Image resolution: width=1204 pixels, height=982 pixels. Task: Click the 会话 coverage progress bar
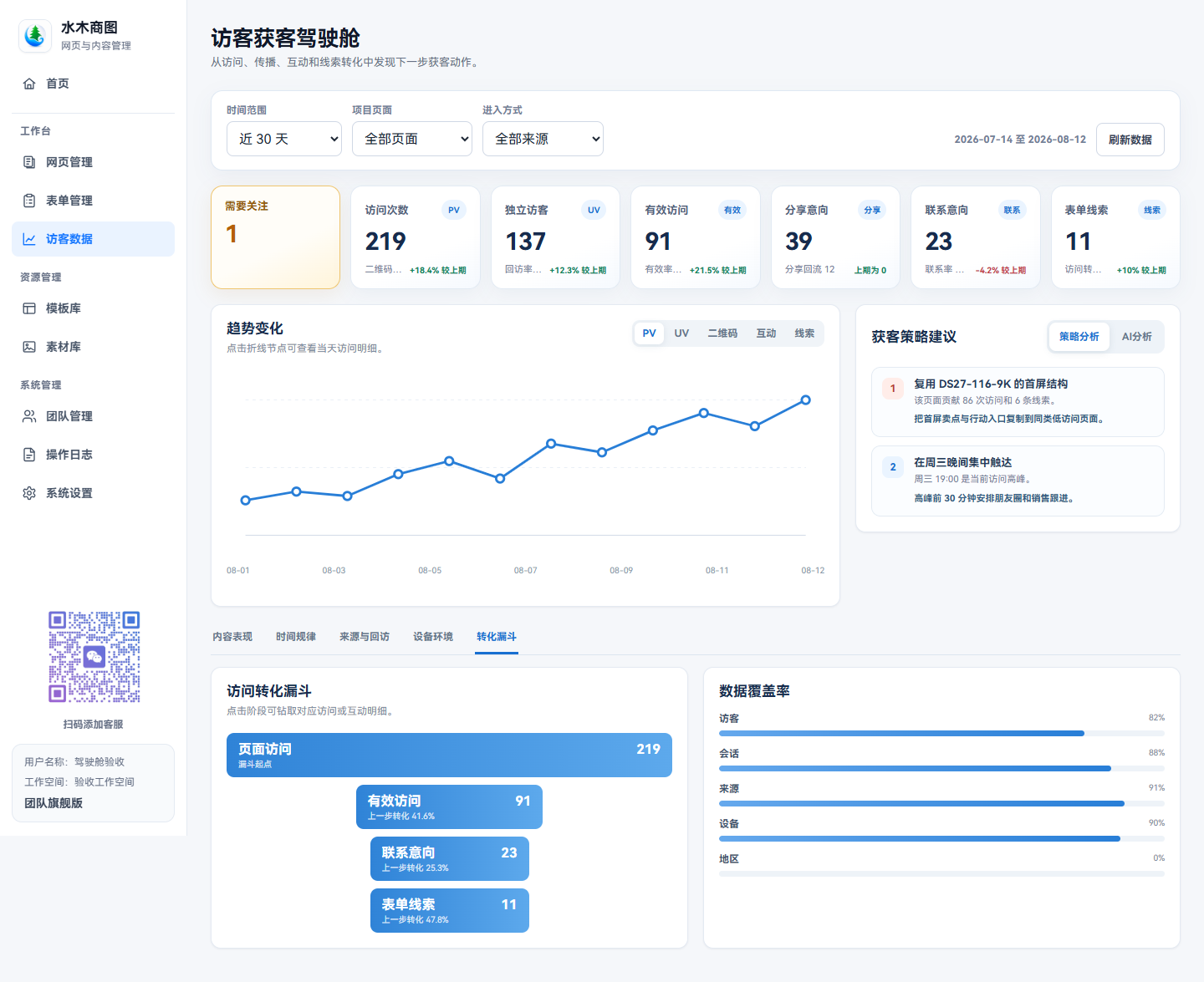coord(941,769)
